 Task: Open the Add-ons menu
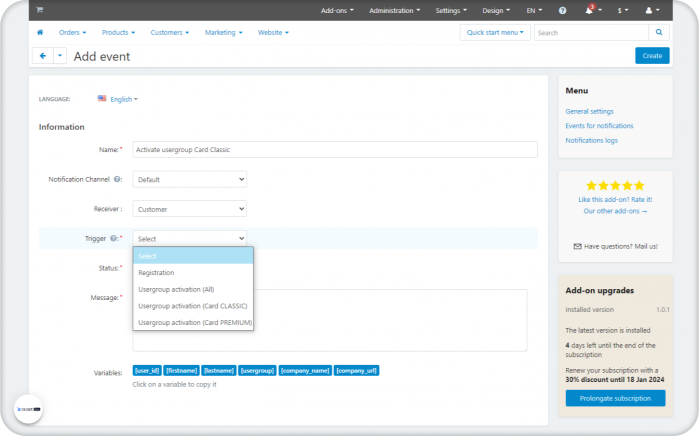point(337,10)
